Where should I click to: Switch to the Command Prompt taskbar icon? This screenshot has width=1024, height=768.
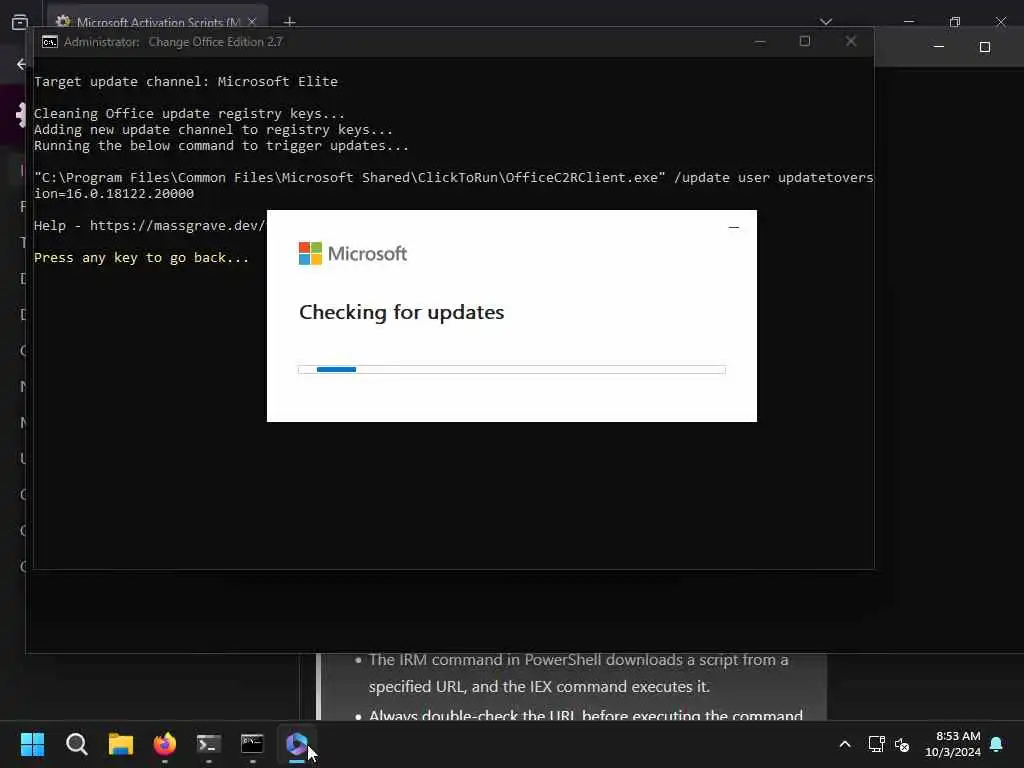point(252,744)
